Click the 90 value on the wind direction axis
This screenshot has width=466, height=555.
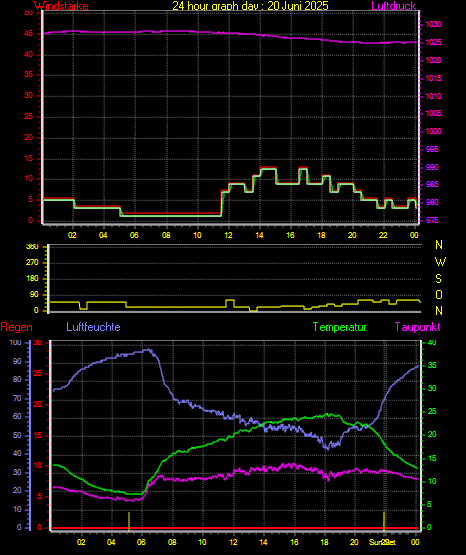(34, 295)
